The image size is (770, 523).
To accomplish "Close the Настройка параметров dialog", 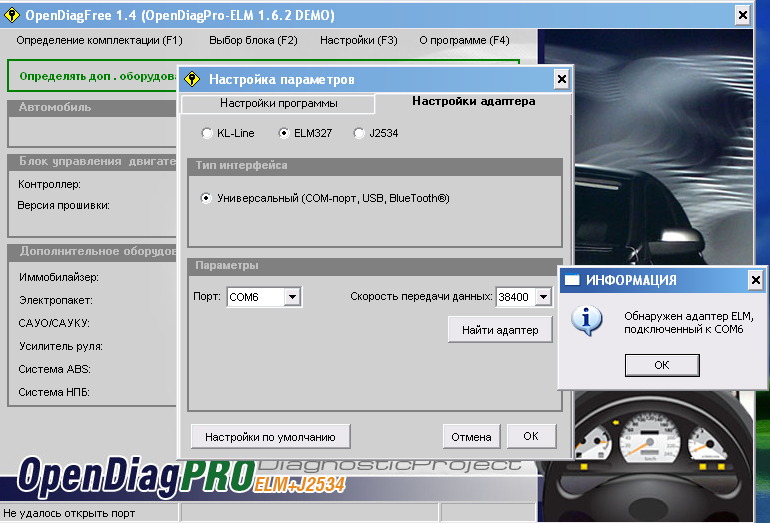I will [561, 79].
